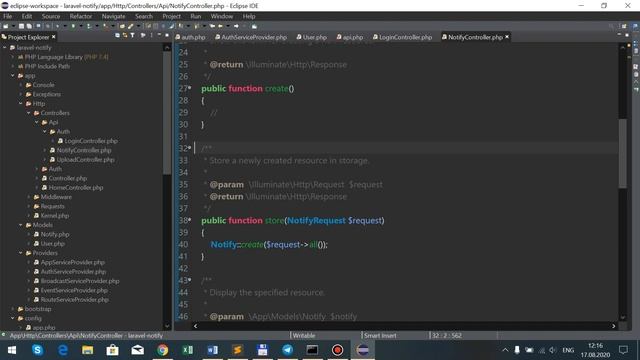Click the editor vertical scrollbar thumb
640x360 pixels.
click(622, 153)
